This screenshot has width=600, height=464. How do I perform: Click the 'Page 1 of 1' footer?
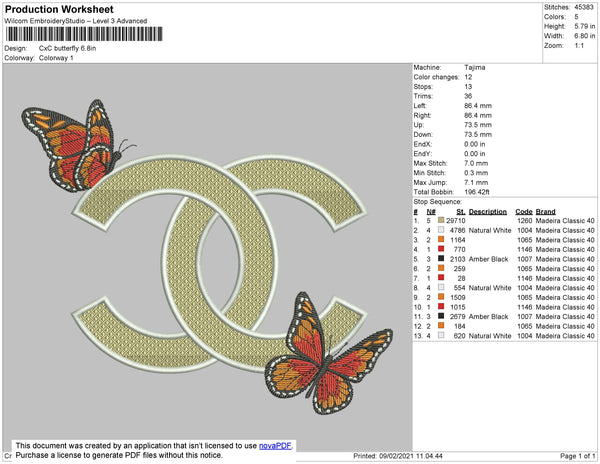(x=577, y=456)
